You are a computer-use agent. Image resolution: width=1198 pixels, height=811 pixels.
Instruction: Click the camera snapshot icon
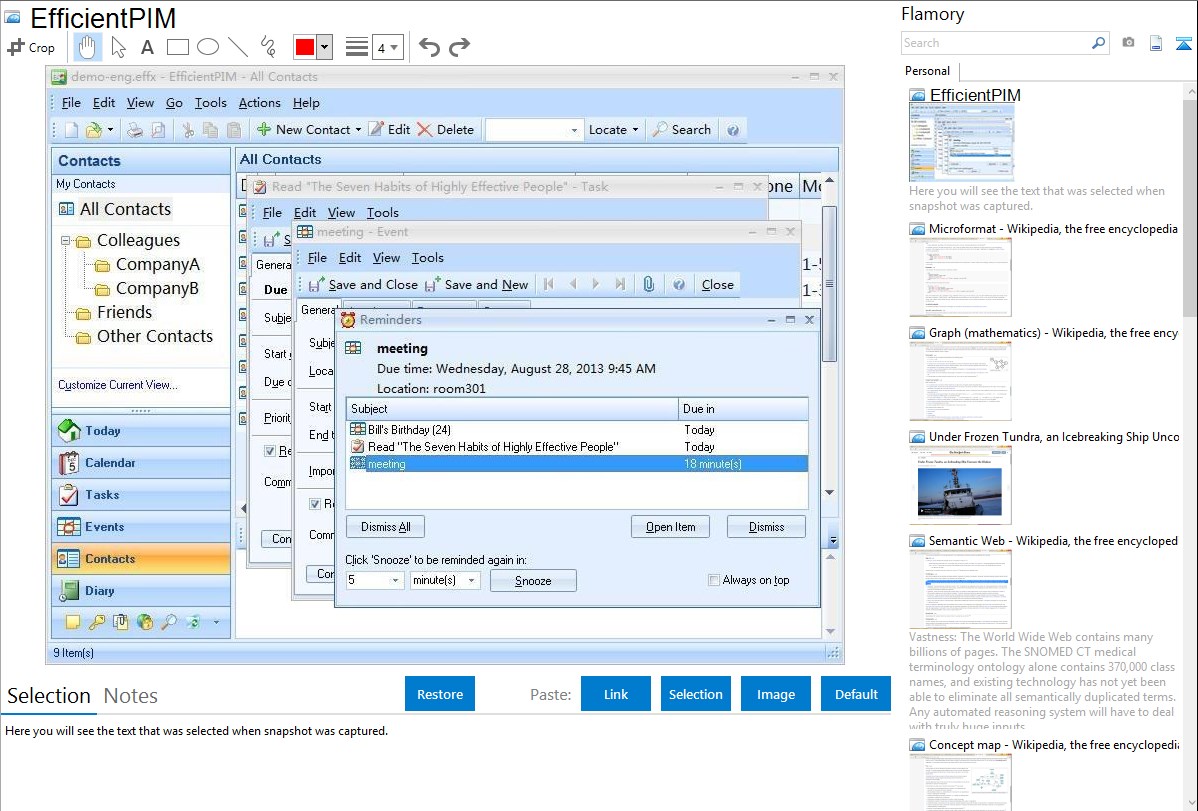pyautogui.click(x=1128, y=43)
